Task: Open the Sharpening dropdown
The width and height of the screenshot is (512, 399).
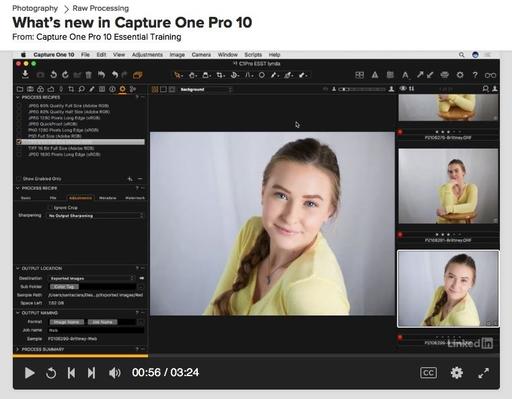Action: pyautogui.click(x=95, y=216)
